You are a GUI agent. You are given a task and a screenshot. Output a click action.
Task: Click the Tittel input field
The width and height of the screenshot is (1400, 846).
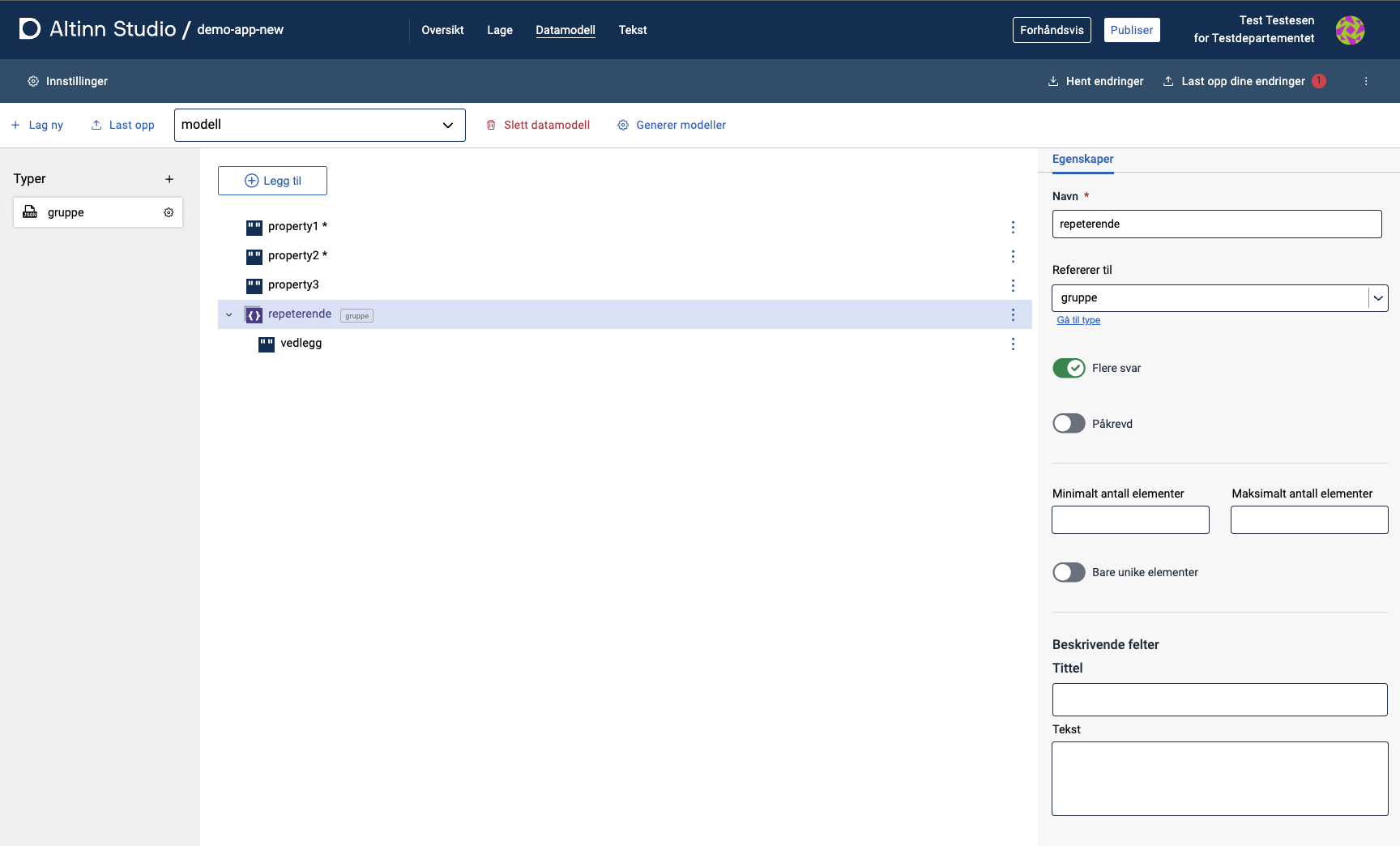coord(1220,699)
